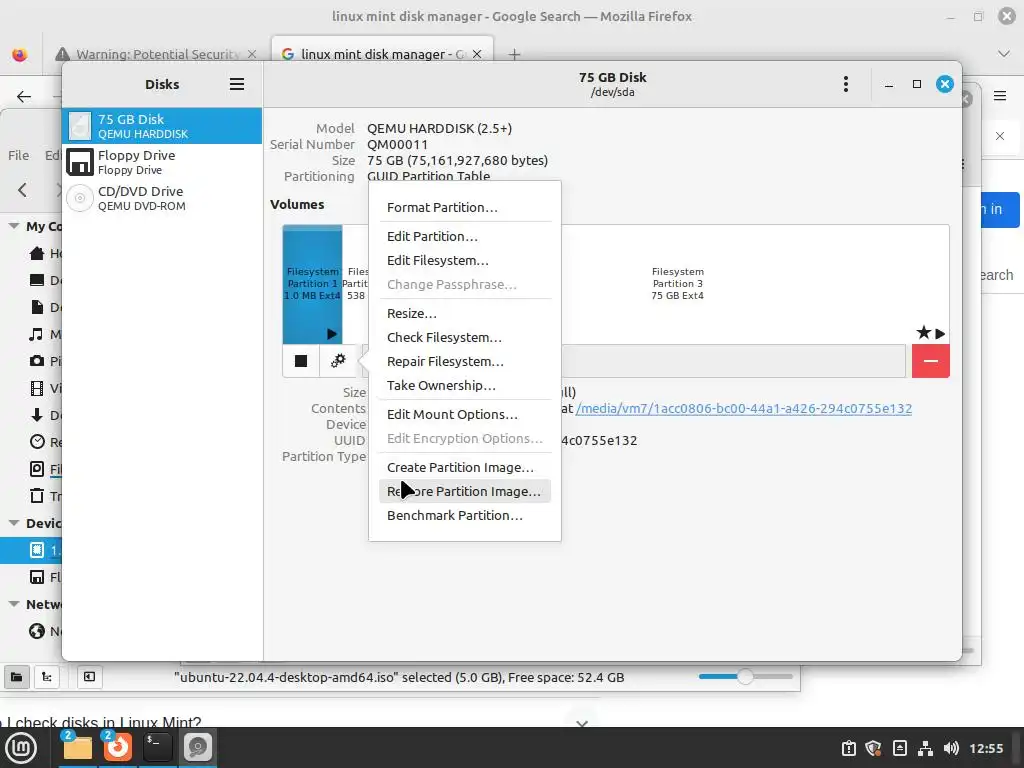
Task: Show tree view button in file manager status bar
Action: tap(47, 677)
